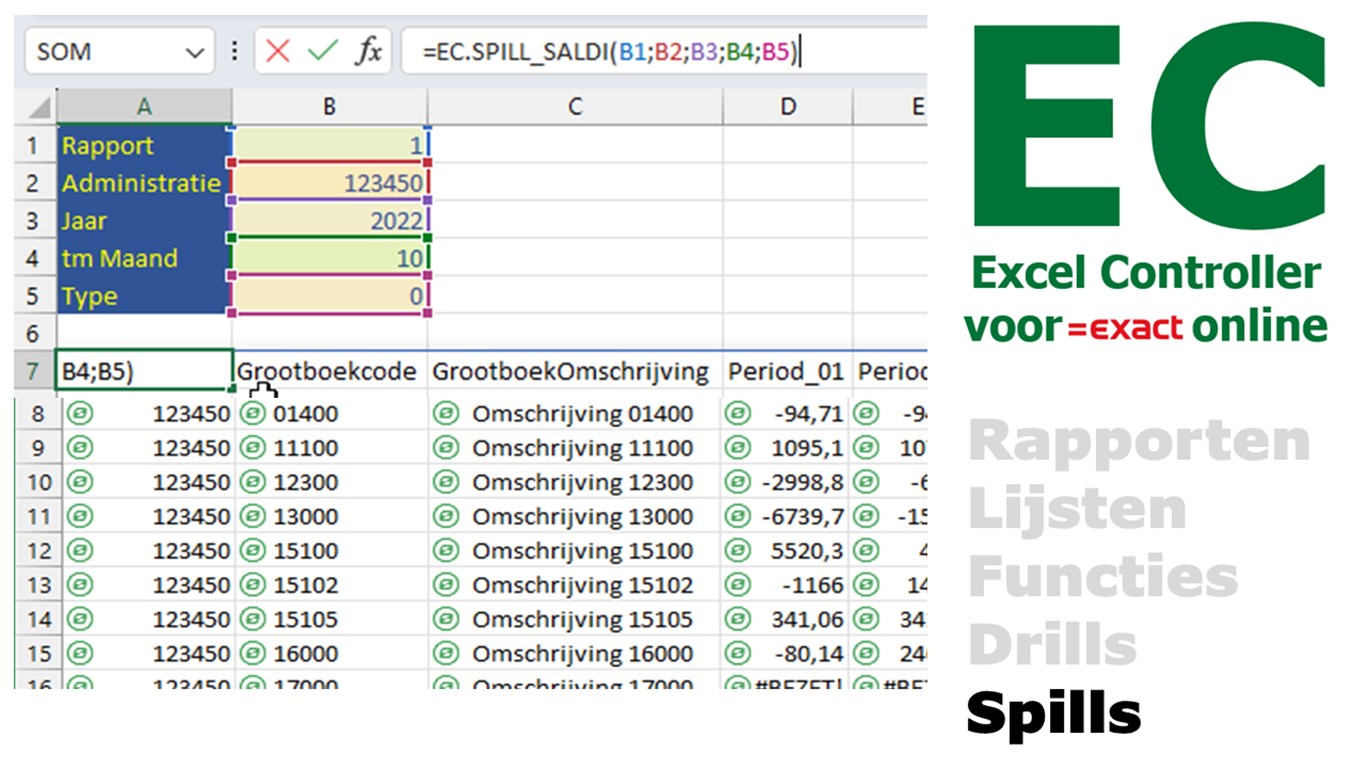
Task: Click the tm Maand label cell
Action: tap(145, 258)
